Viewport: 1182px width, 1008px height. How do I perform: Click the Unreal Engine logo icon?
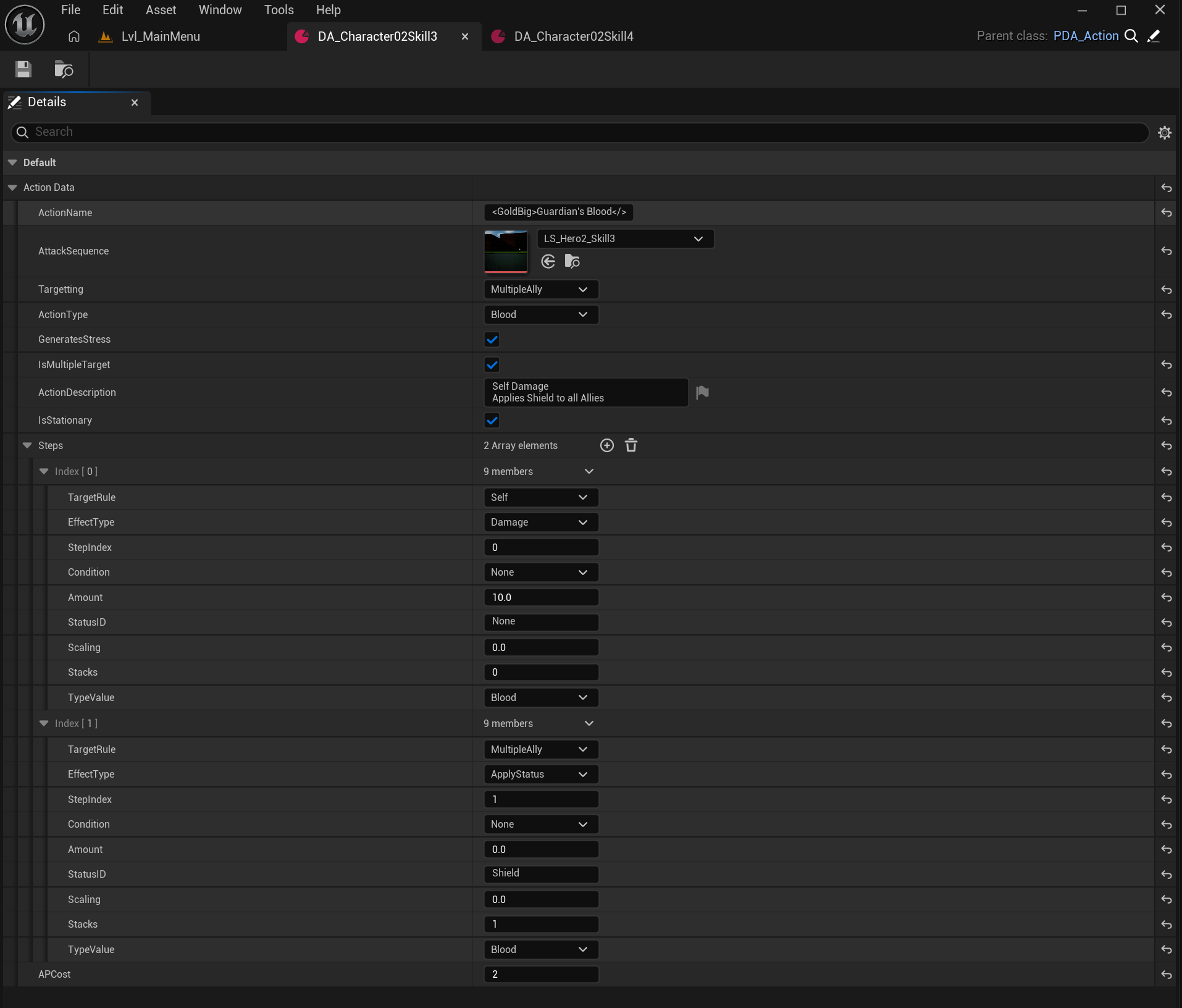(25, 25)
